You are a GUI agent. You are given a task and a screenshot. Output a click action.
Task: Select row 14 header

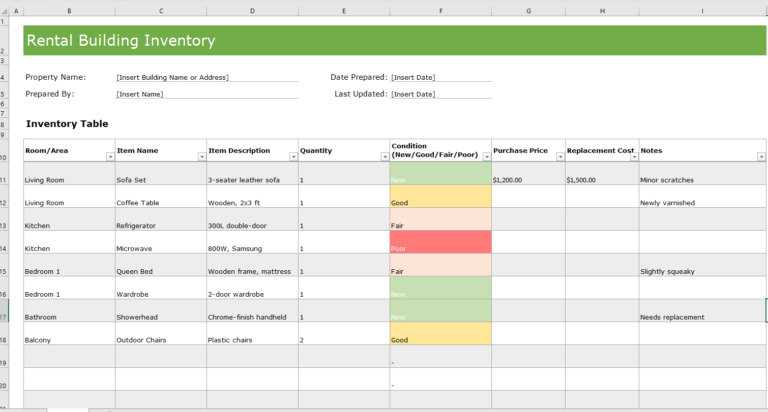coord(4,242)
